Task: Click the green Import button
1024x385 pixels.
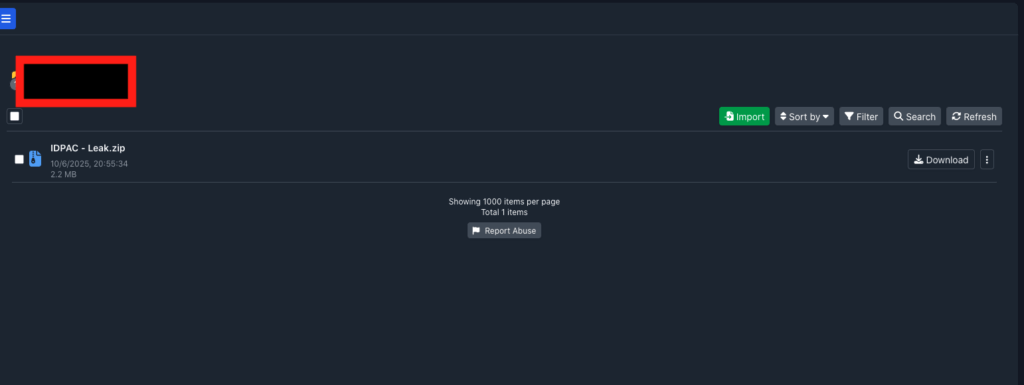Action: click(x=744, y=116)
